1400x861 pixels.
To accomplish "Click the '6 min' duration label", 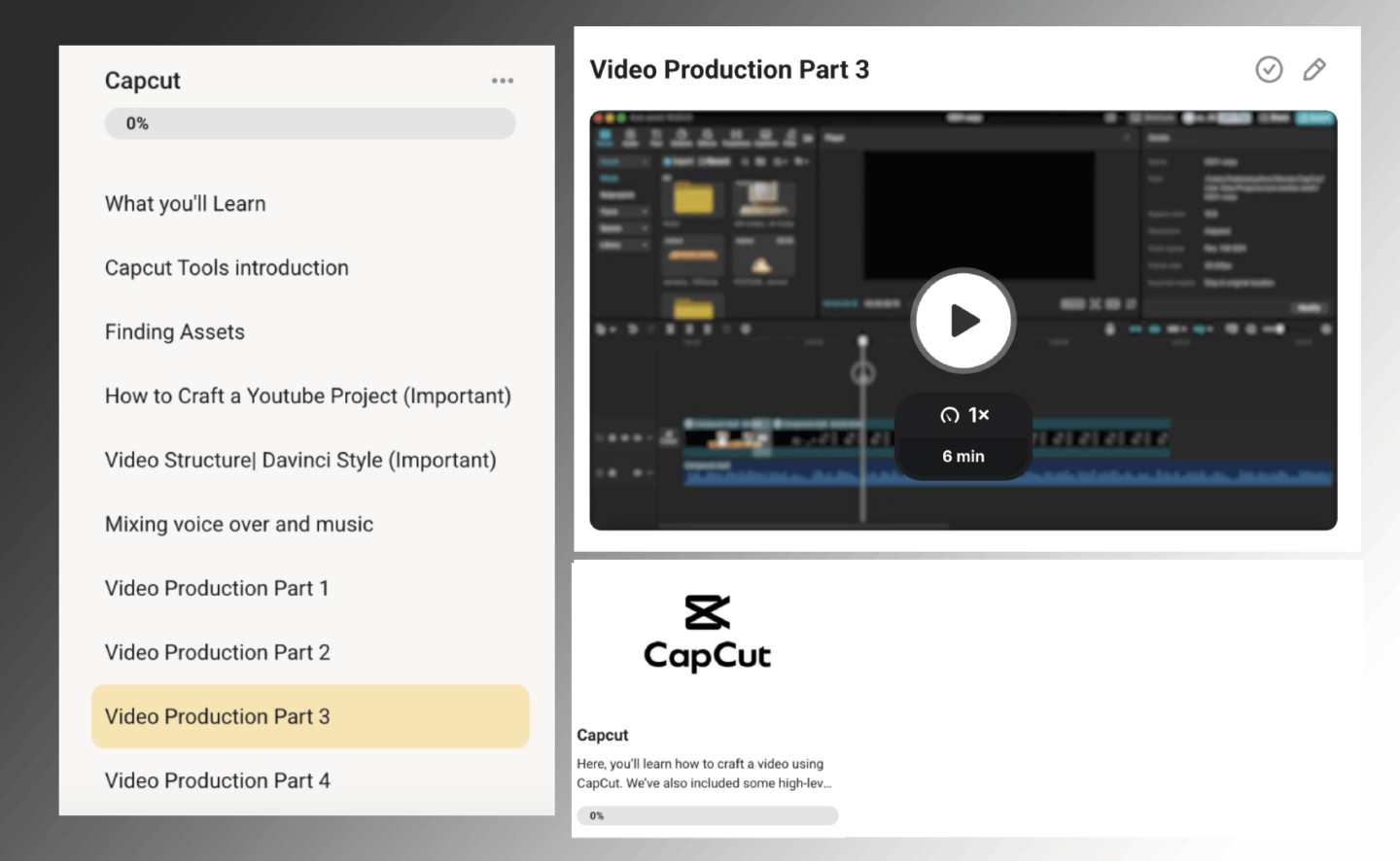I will [963, 456].
